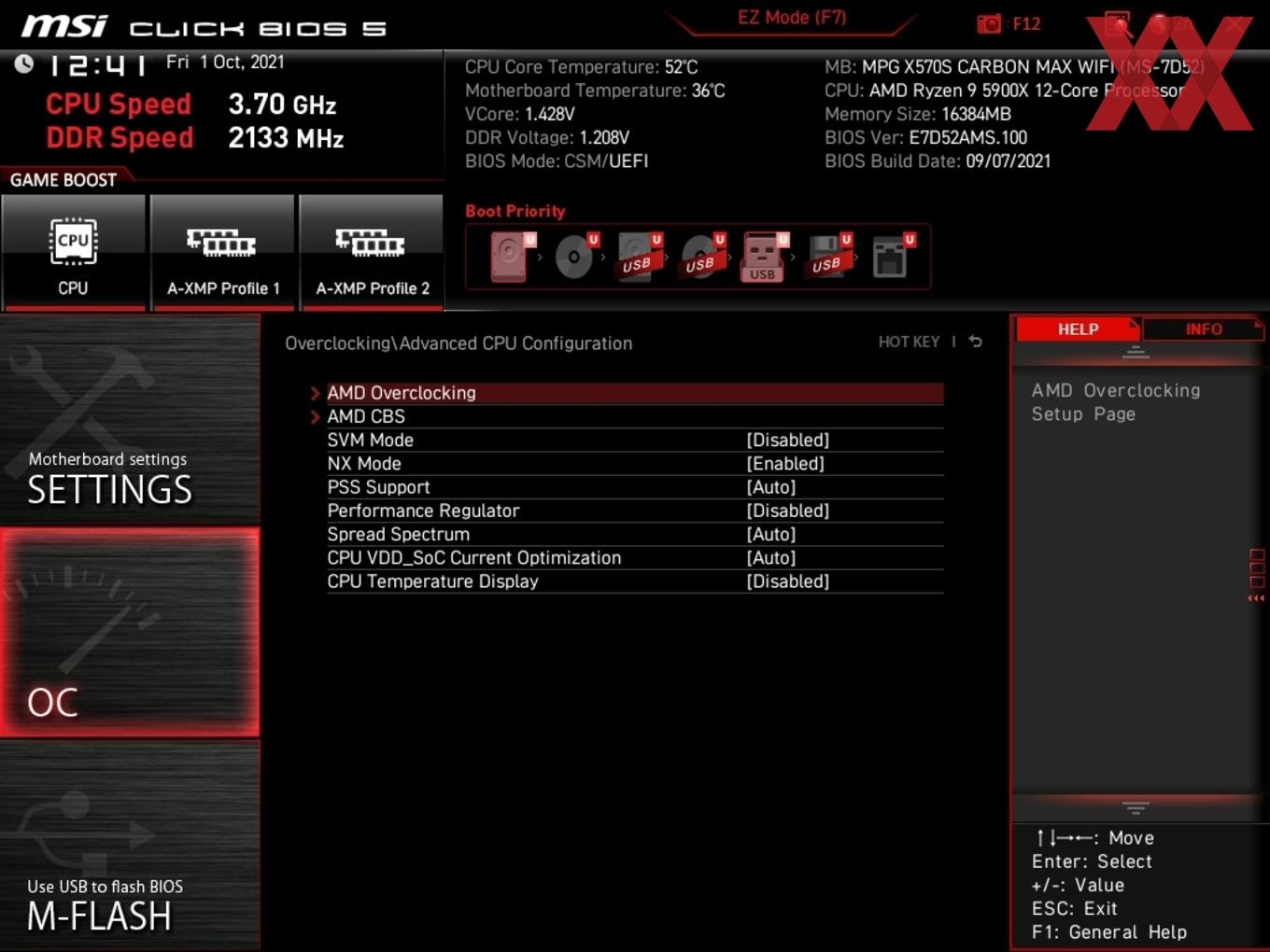
Task: Click the 'ESC: Exit' hint
Action: click(x=1075, y=909)
